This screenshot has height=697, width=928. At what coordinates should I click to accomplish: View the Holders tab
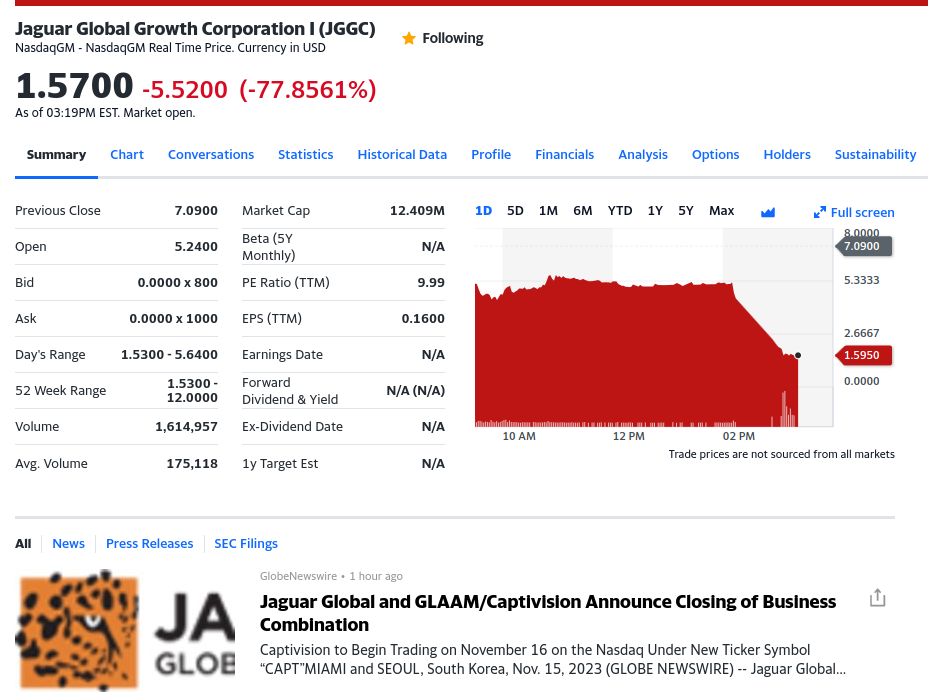[787, 154]
